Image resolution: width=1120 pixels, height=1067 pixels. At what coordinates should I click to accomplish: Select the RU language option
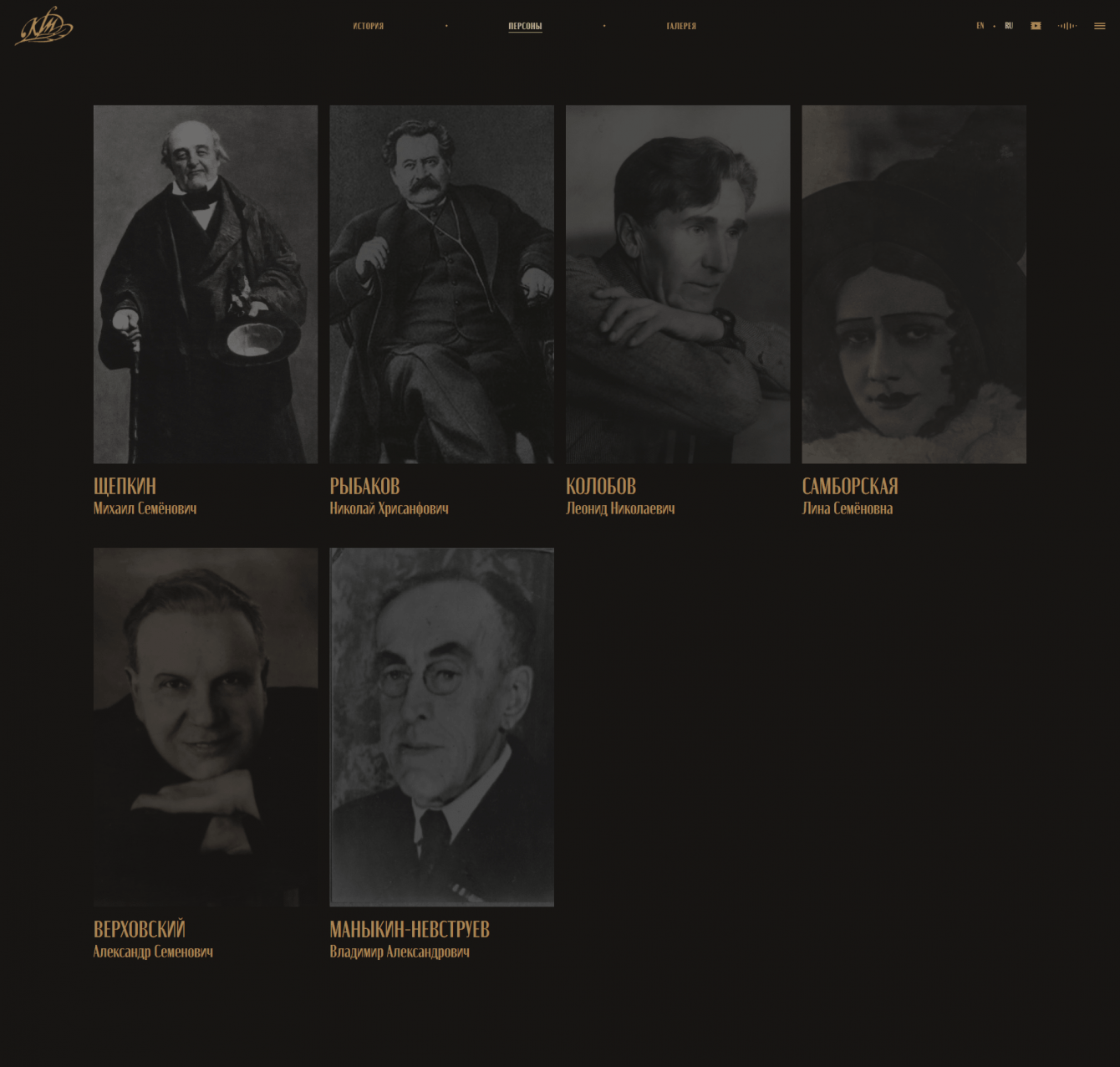point(1009,26)
